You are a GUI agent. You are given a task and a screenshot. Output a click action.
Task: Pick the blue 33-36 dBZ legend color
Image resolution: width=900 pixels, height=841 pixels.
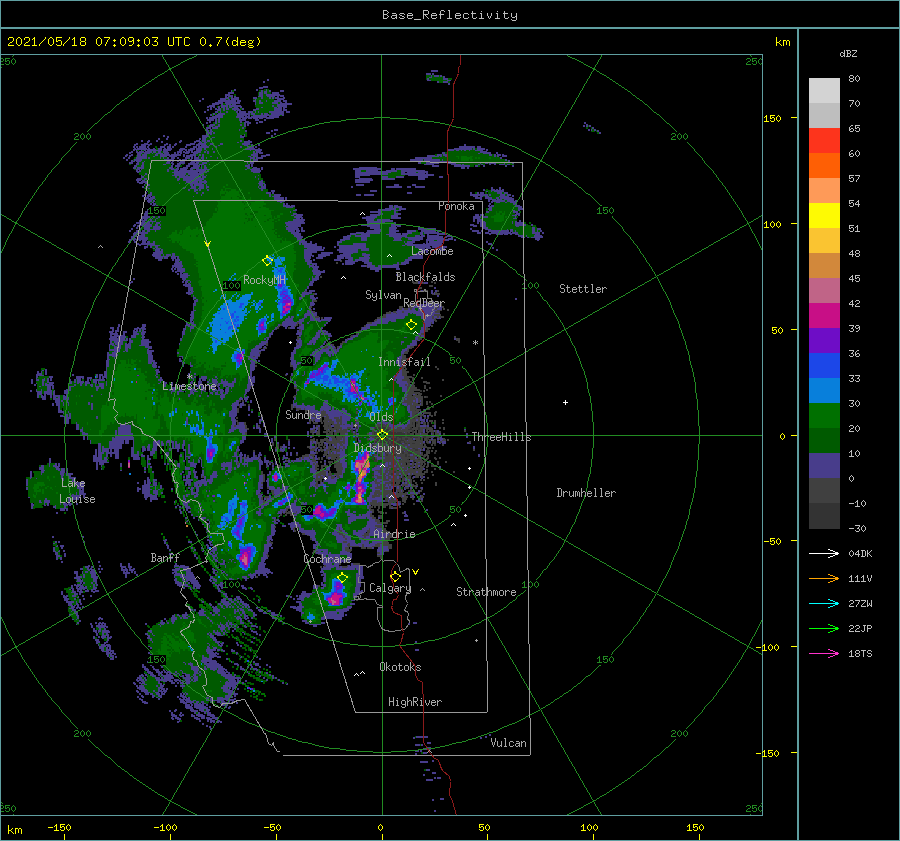(x=824, y=365)
